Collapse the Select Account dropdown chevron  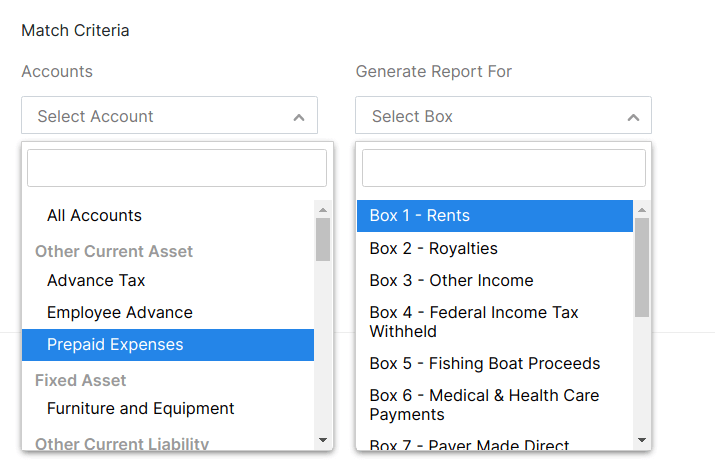pyautogui.click(x=298, y=117)
